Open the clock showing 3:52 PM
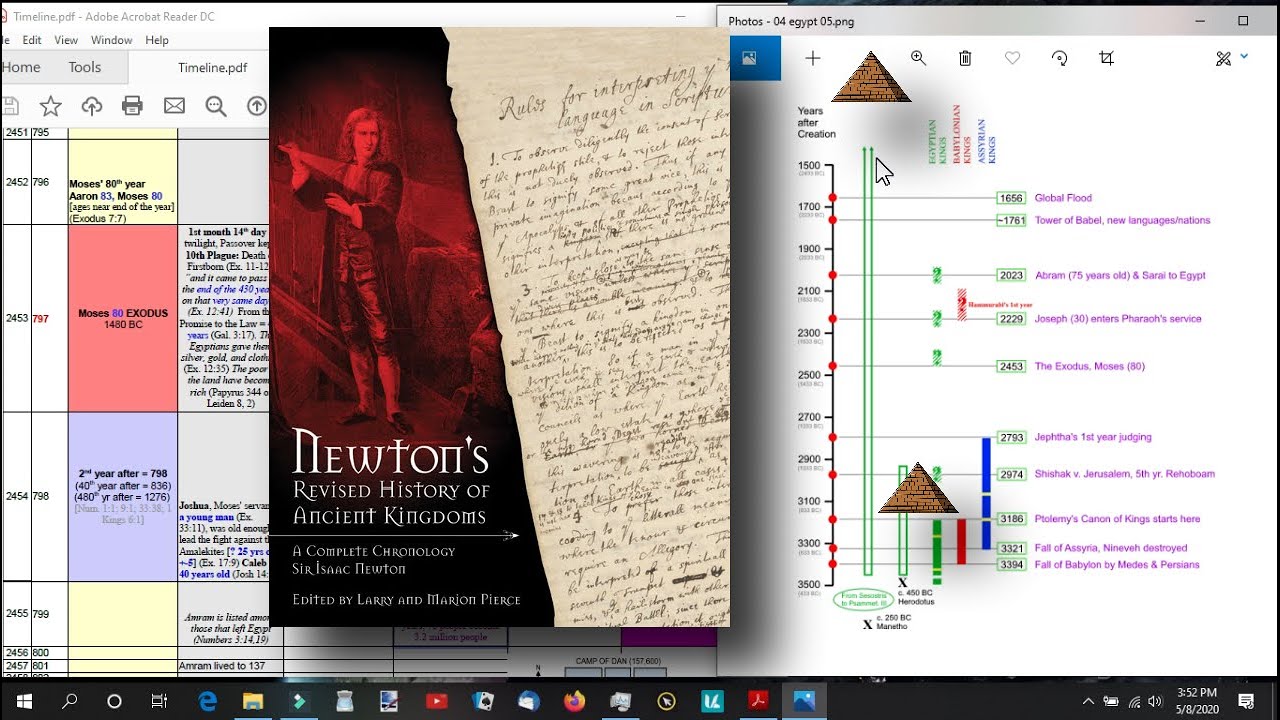Screen dimensions: 1280x720 pyautogui.click(x=1197, y=701)
